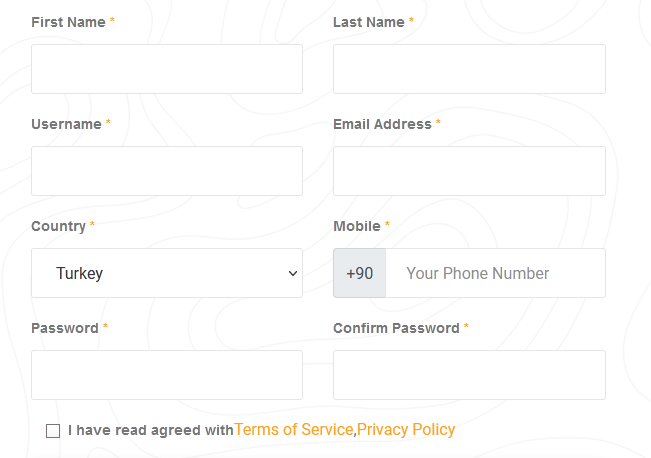Screen dimensions: 651x458
Task: Click the First Name label text
Action: [x=69, y=22]
